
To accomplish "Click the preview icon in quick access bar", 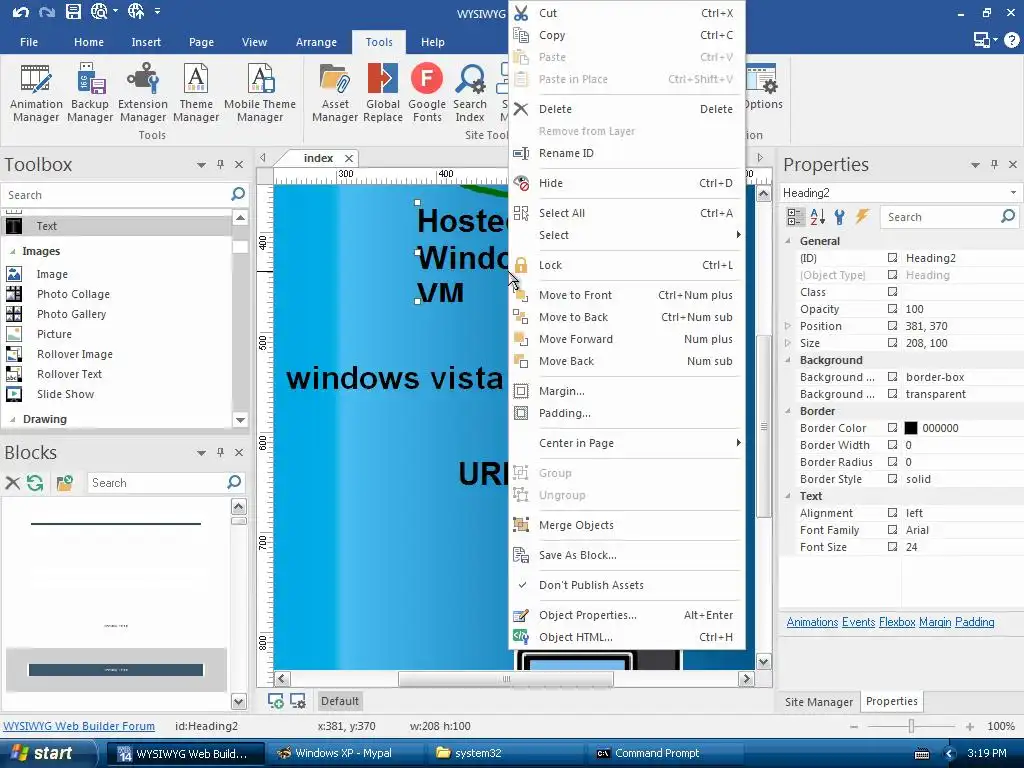I will coord(99,11).
